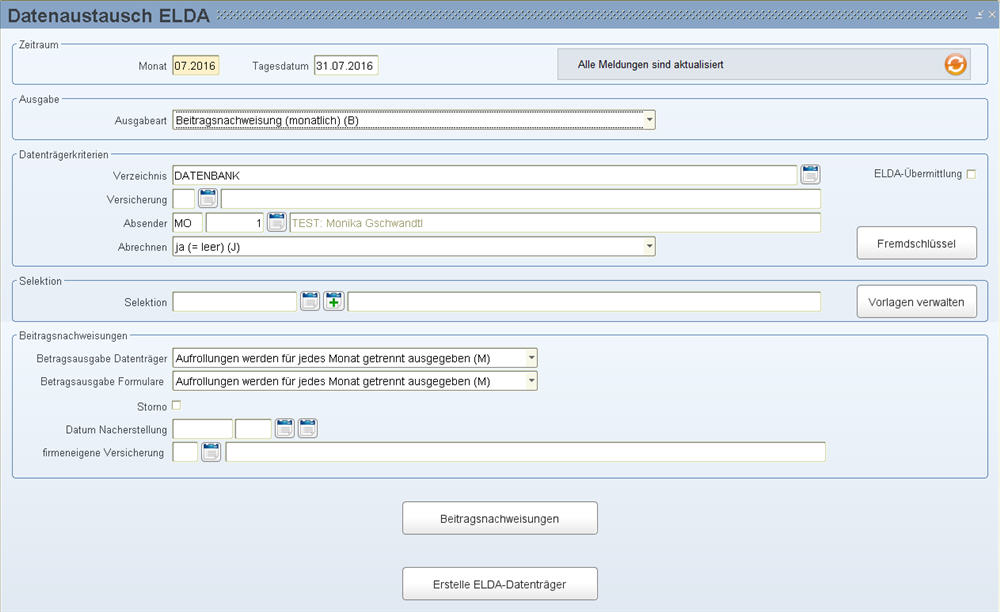Click first Datum Nacherstellung input field
1000x612 pixels.
[x=202, y=429]
